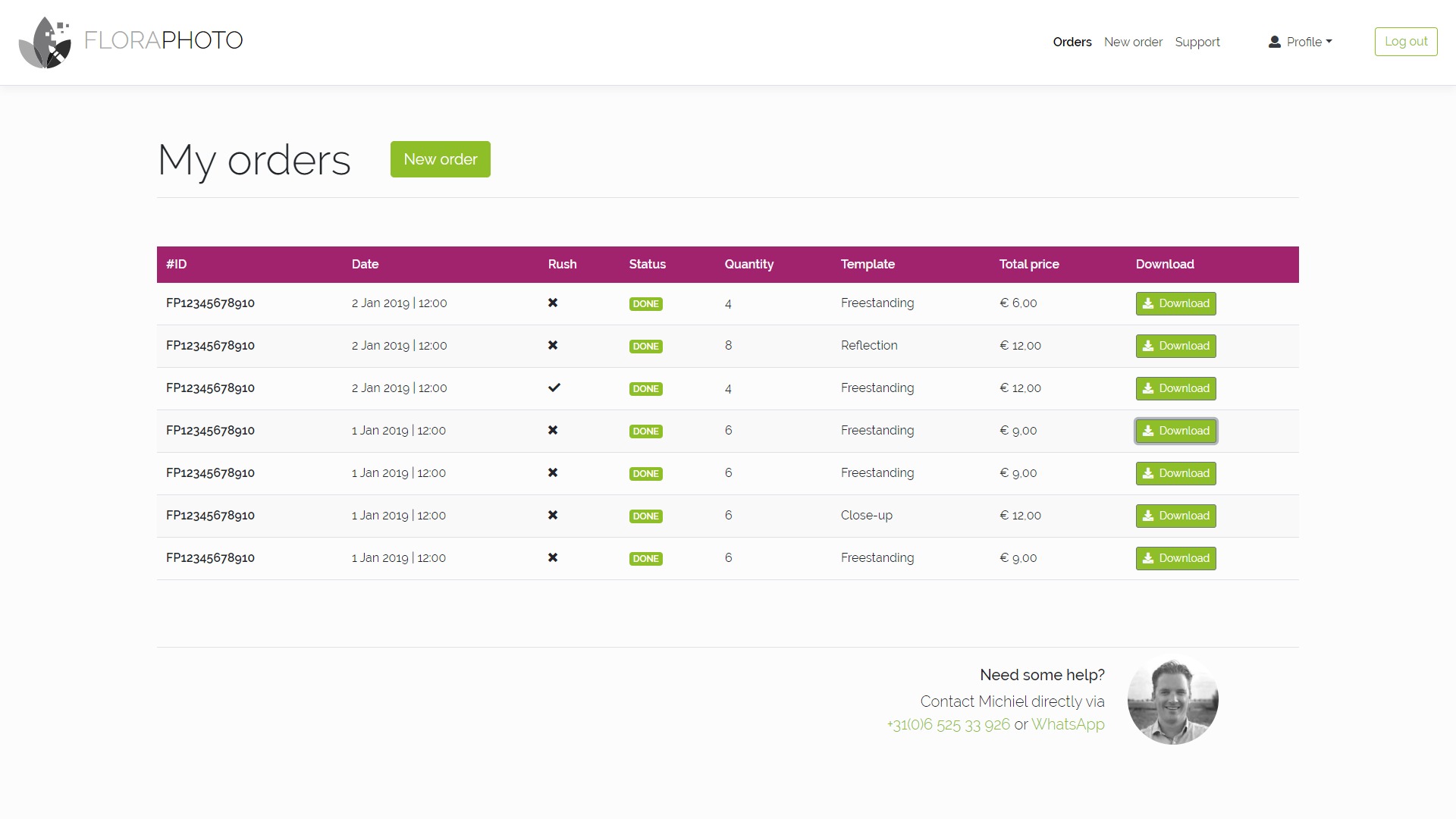Click the My orders page heading

tap(254, 161)
